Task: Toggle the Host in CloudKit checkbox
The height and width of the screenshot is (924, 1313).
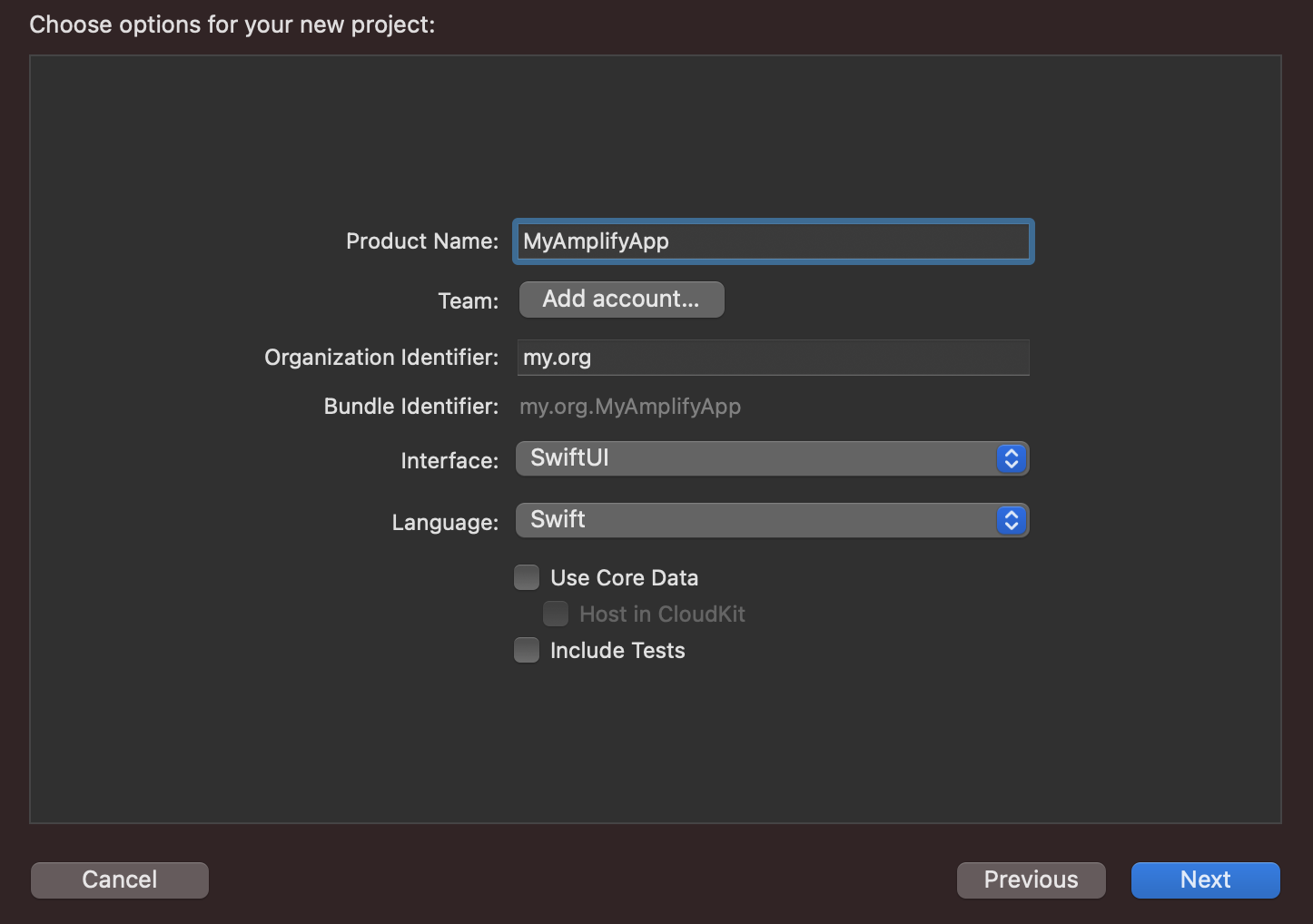Action: pyautogui.click(x=556, y=614)
